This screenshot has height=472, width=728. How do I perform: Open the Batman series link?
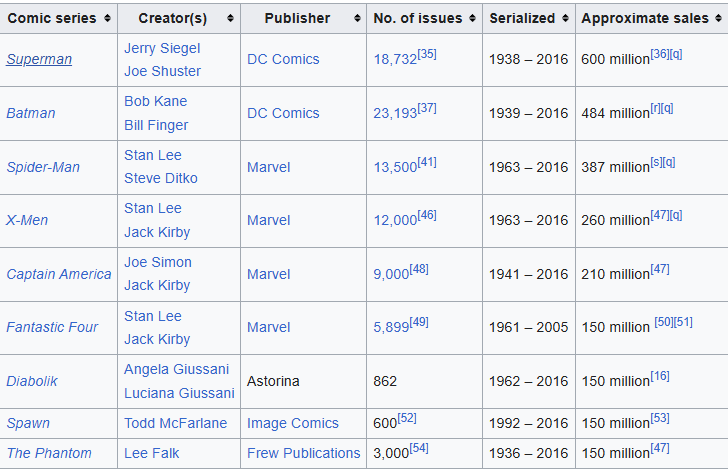coord(31,113)
